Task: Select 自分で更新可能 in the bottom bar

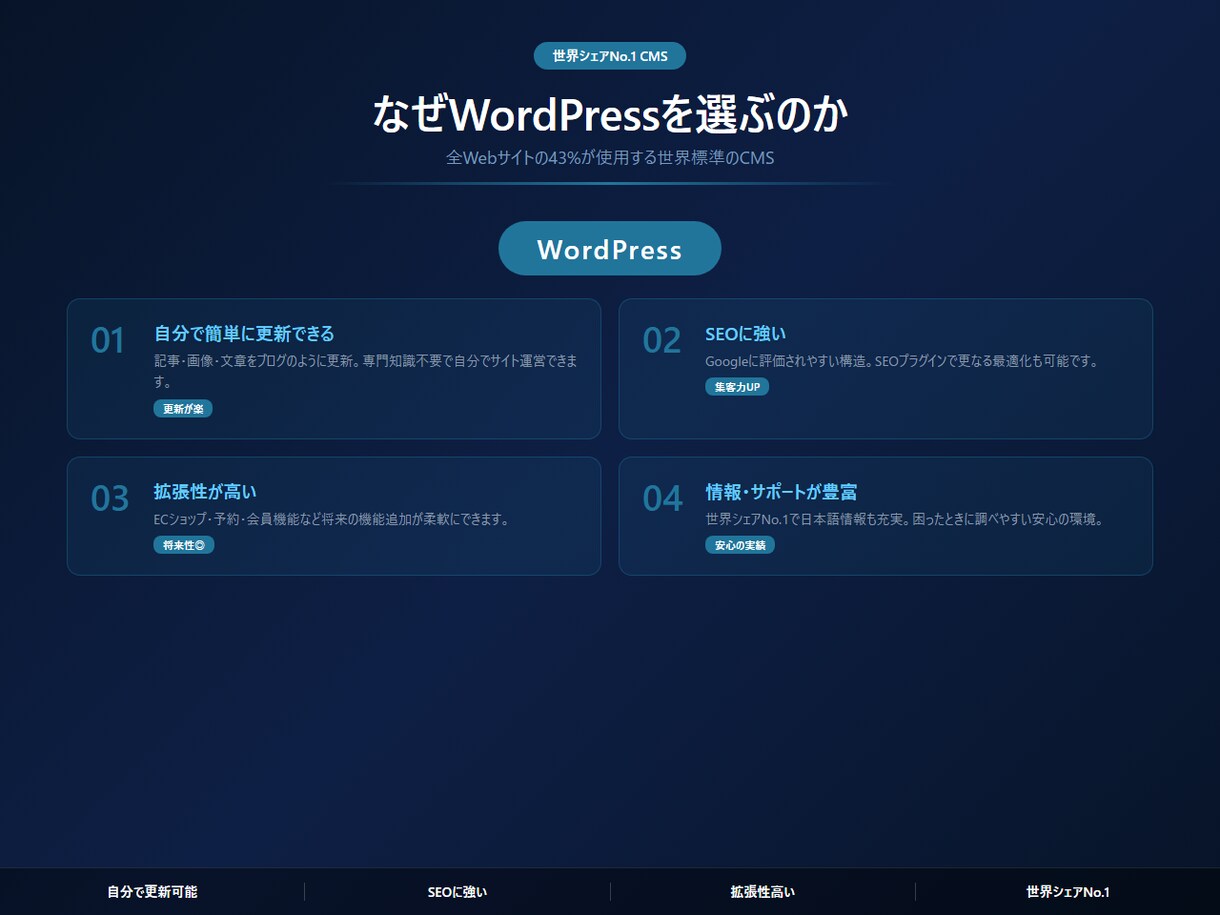Action: click(x=152, y=892)
